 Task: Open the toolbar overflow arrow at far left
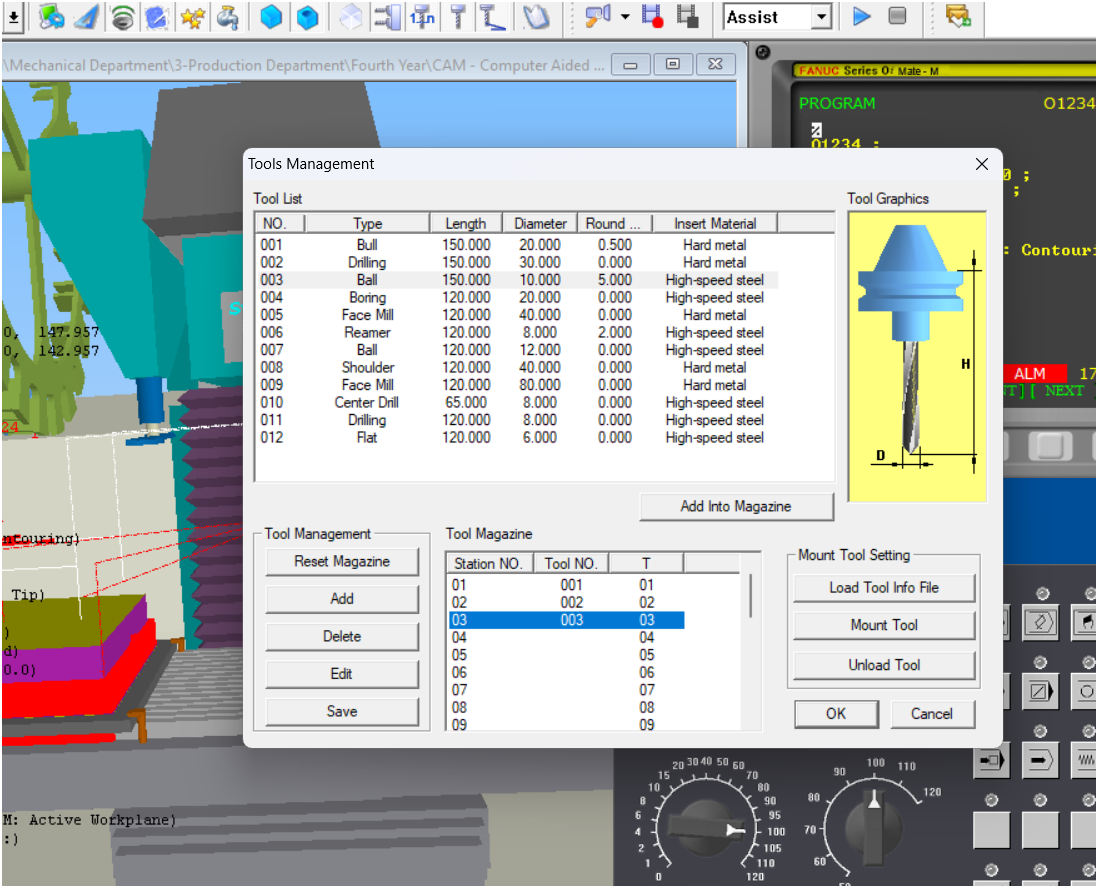point(14,17)
